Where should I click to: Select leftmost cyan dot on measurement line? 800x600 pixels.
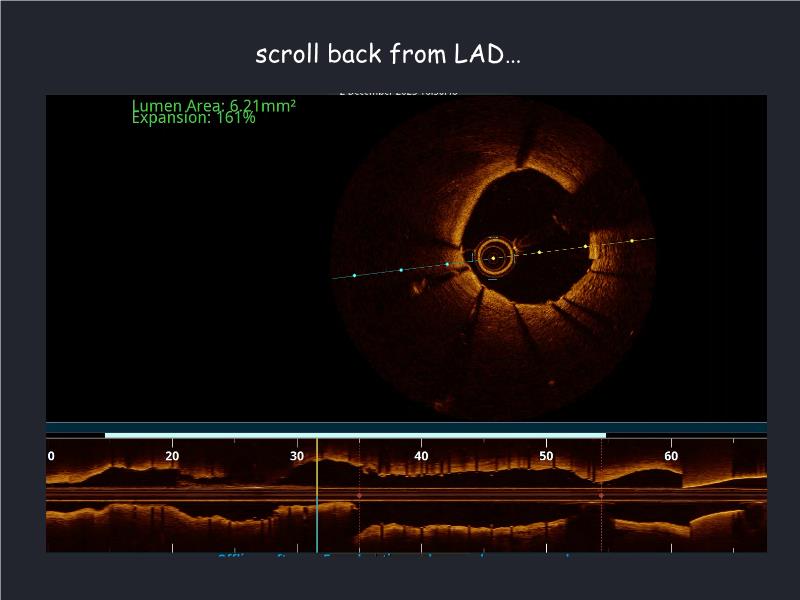pyautogui.click(x=354, y=275)
